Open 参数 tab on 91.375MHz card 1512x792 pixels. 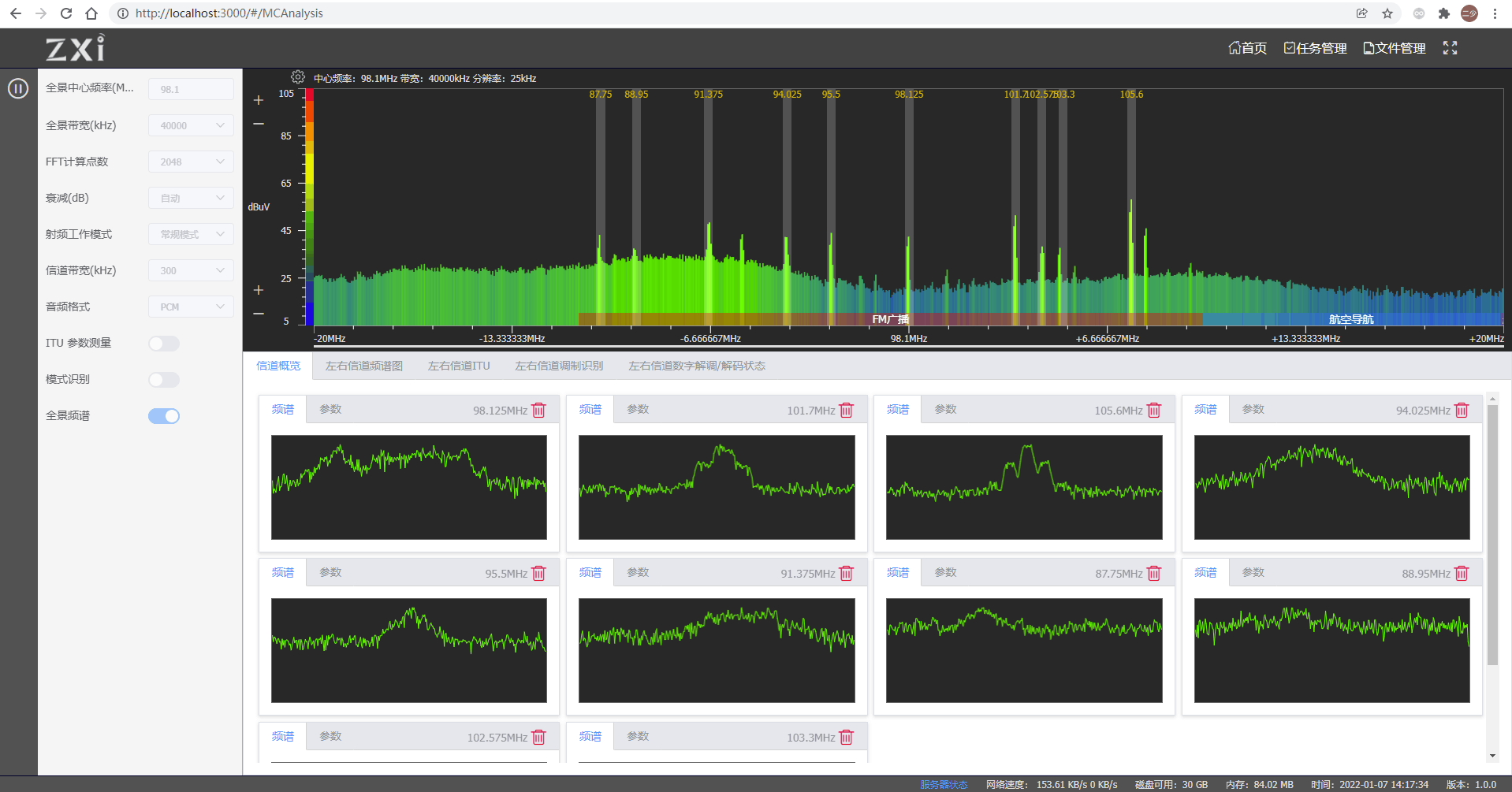[x=638, y=572]
